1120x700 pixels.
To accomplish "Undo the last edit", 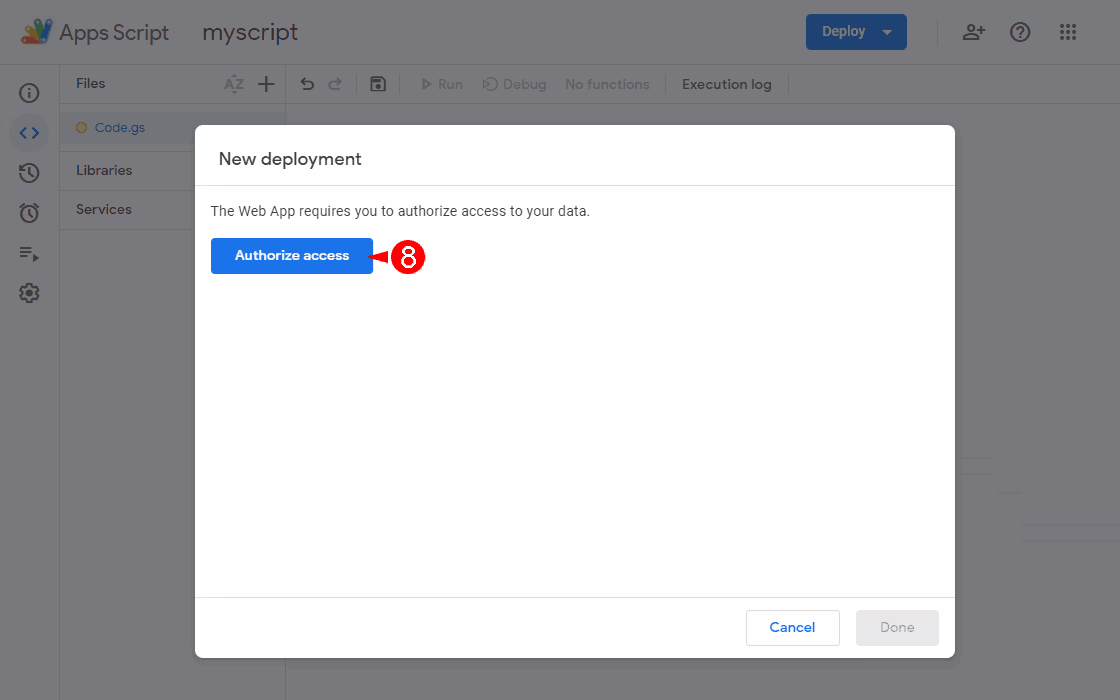I will tap(307, 85).
